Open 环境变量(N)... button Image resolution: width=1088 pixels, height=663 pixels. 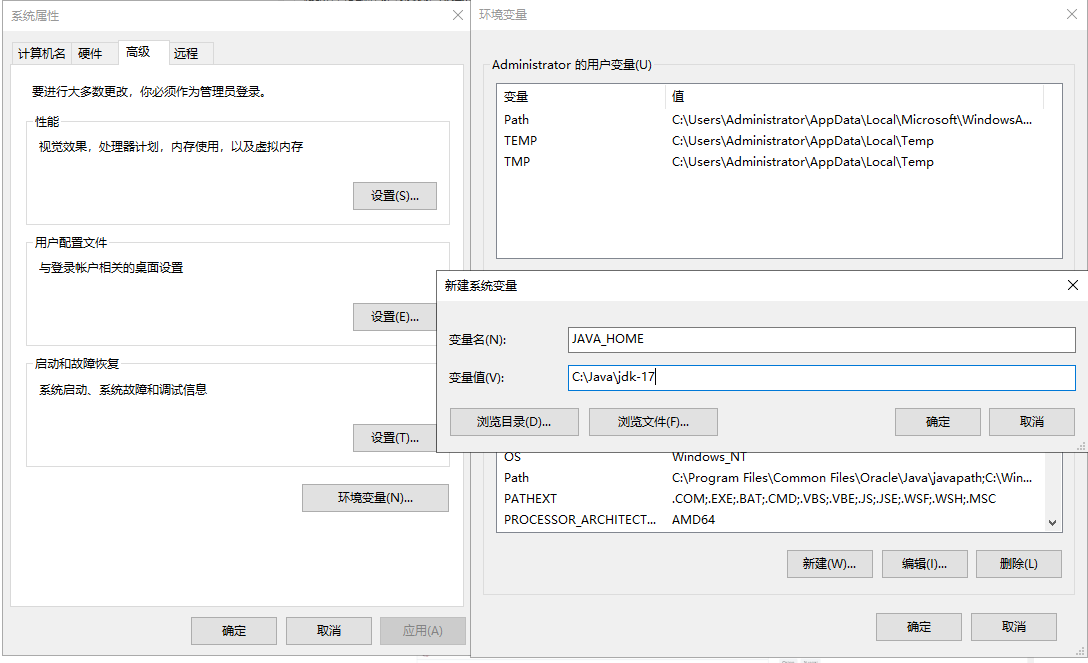click(375, 498)
